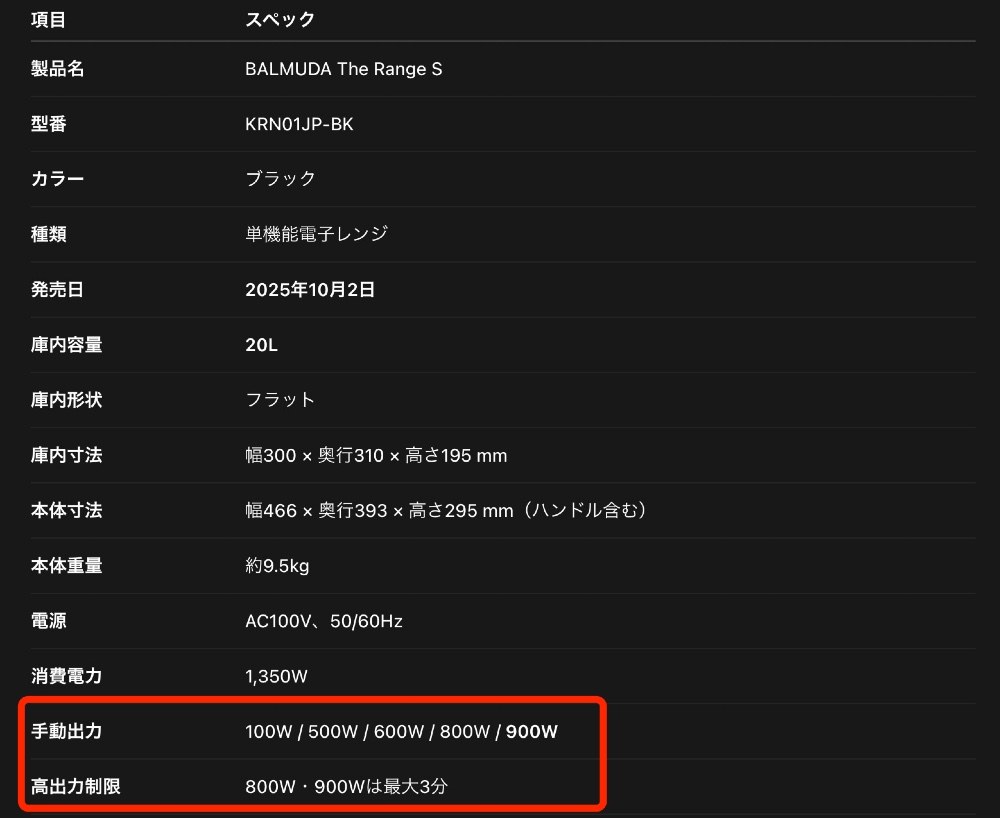
Task: Select release date 2025年10月2日
Action: 310,289
